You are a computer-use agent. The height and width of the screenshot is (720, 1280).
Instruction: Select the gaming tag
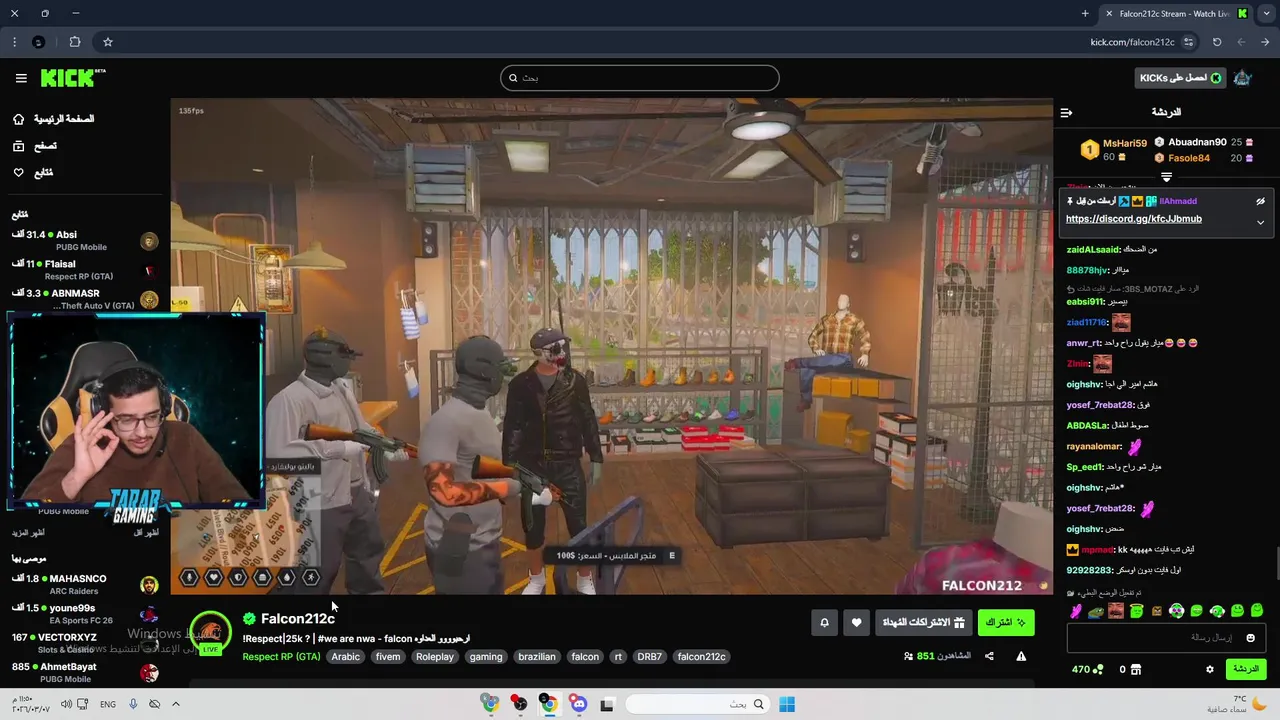point(486,657)
